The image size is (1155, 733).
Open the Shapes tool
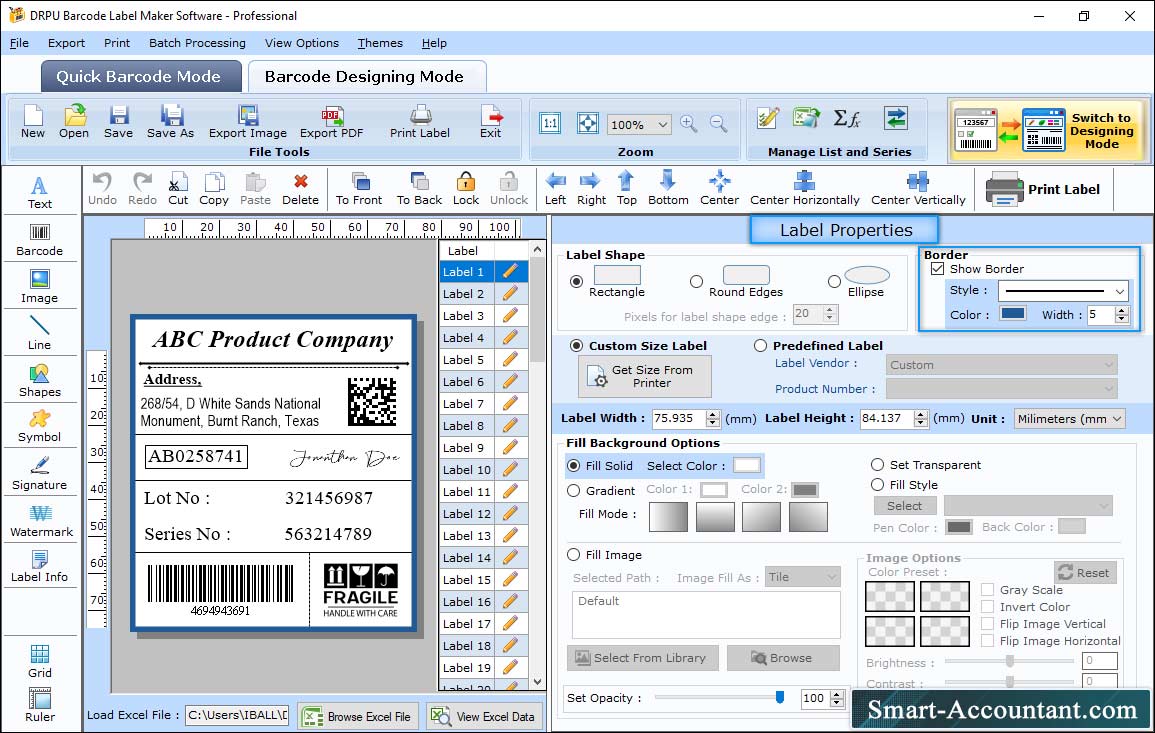point(40,381)
